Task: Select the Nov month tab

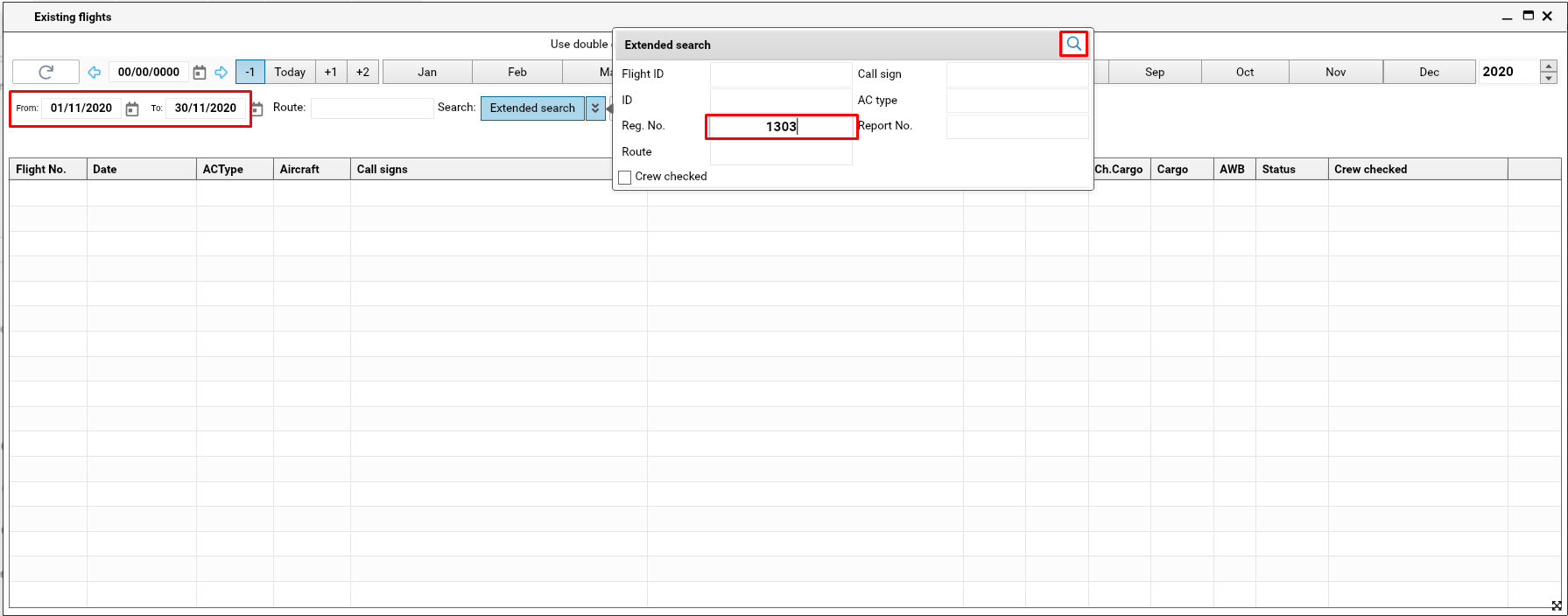Action: click(1335, 72)
